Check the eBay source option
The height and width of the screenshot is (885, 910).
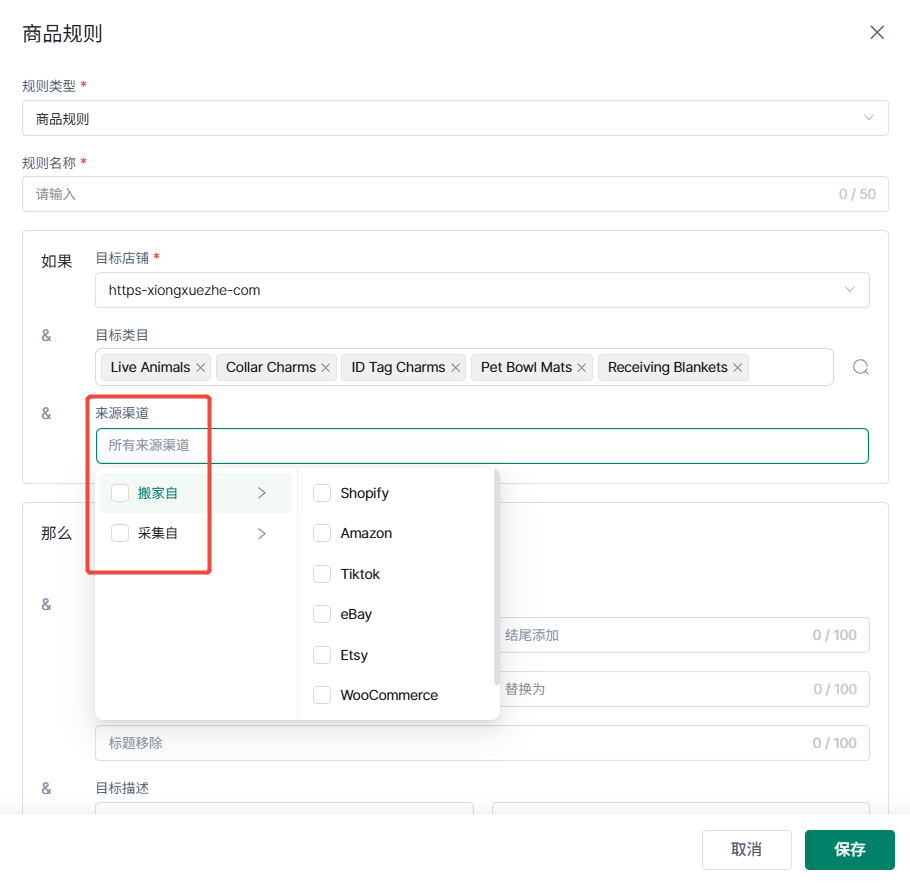[322, 613]
